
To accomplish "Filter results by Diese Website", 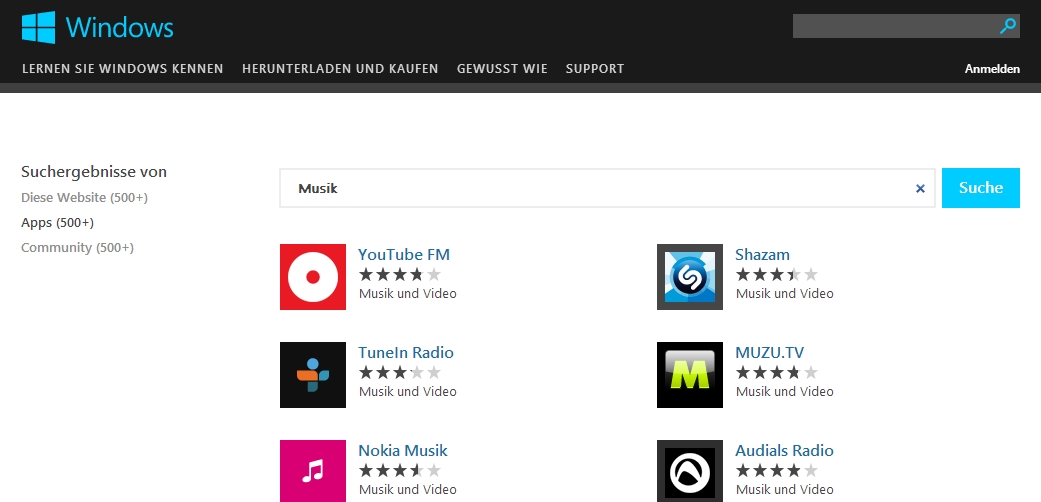I will 84,197.
